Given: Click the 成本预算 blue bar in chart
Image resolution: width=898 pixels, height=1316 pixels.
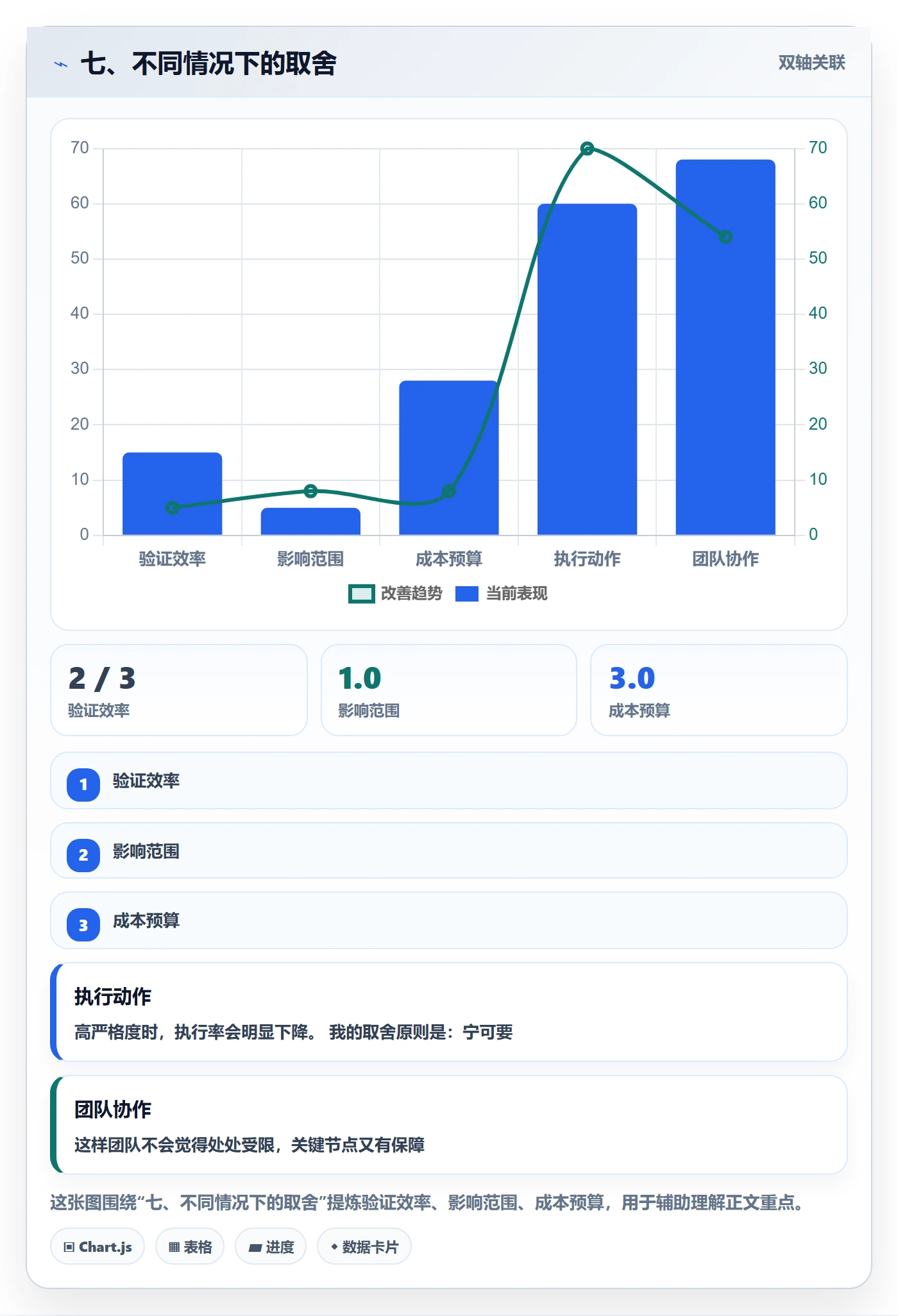Looking at the screenshot, I should 449,458.
